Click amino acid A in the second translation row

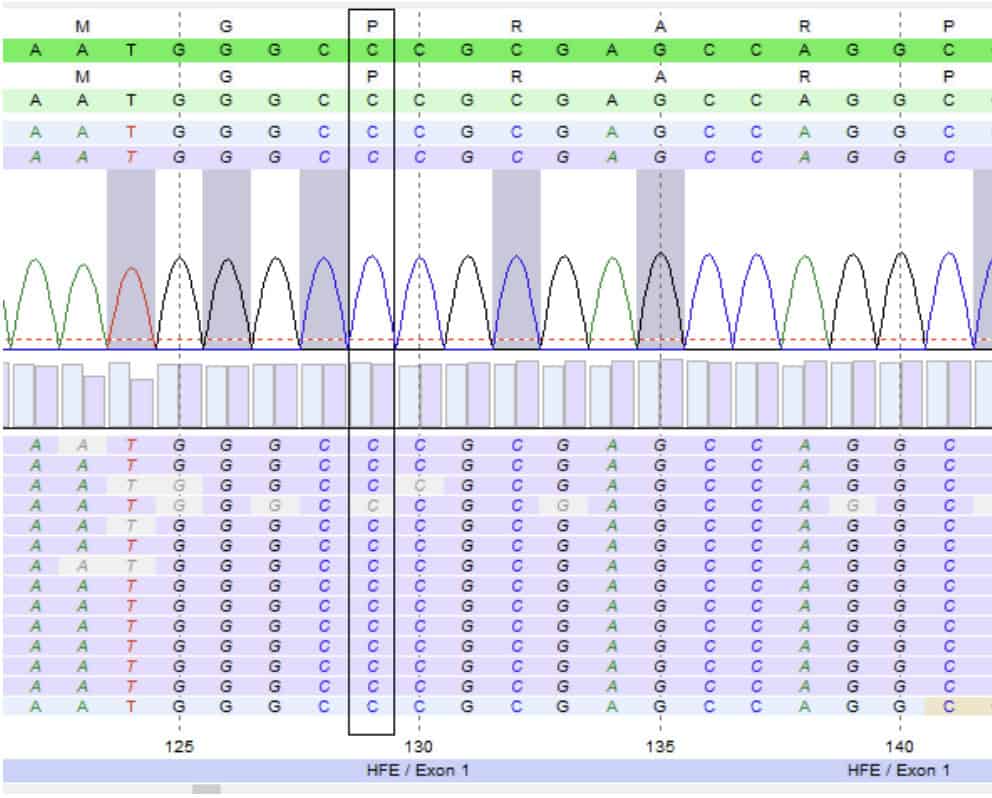pos(659,76)
